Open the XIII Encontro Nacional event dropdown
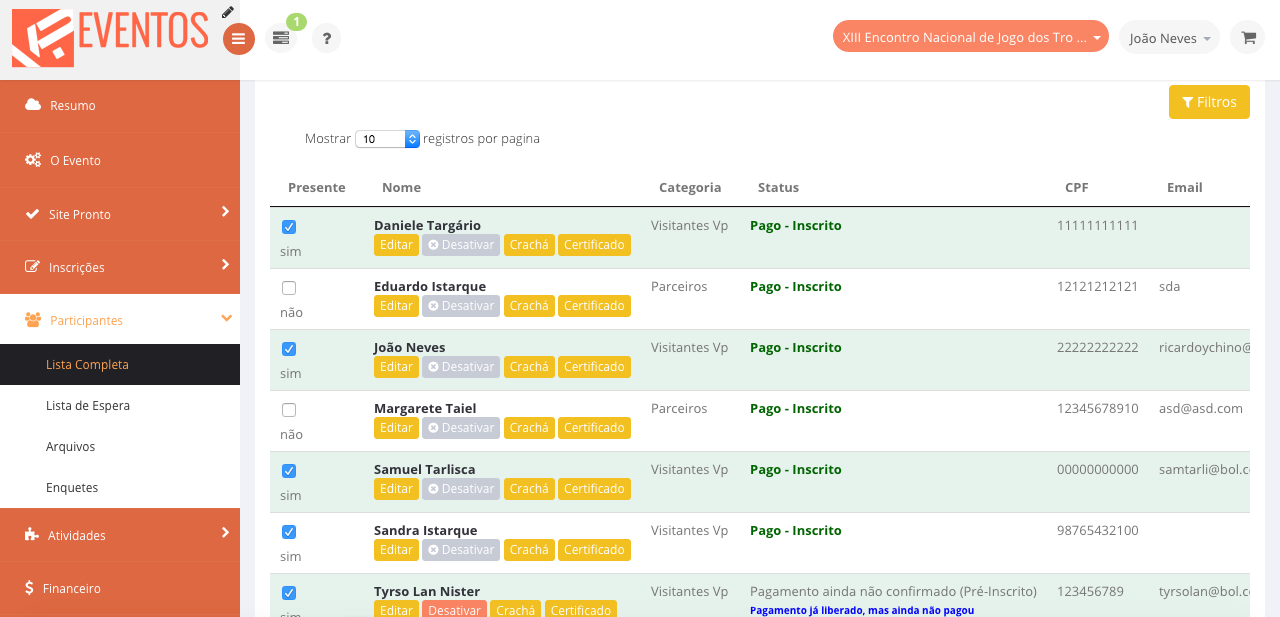Image resolution: width=1280 pixels, height=617 pixels. pyautogui.click(x=970, y=38)
